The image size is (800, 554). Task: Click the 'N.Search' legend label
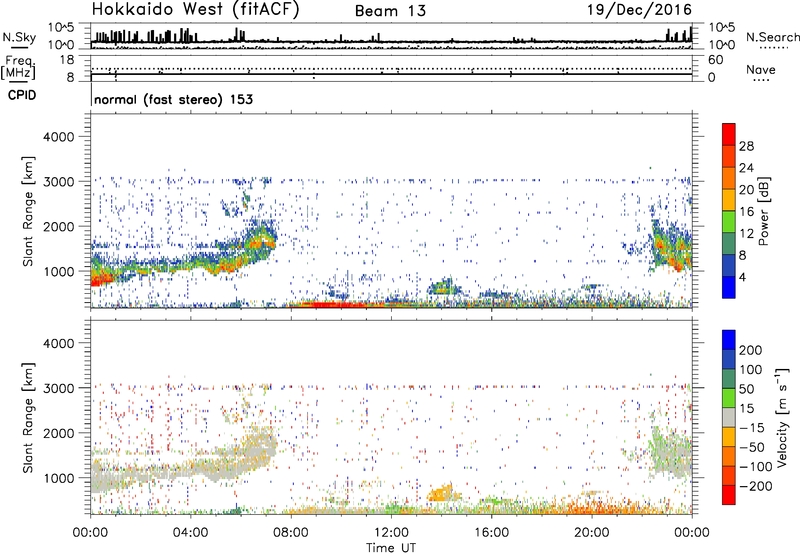(772, 37)
